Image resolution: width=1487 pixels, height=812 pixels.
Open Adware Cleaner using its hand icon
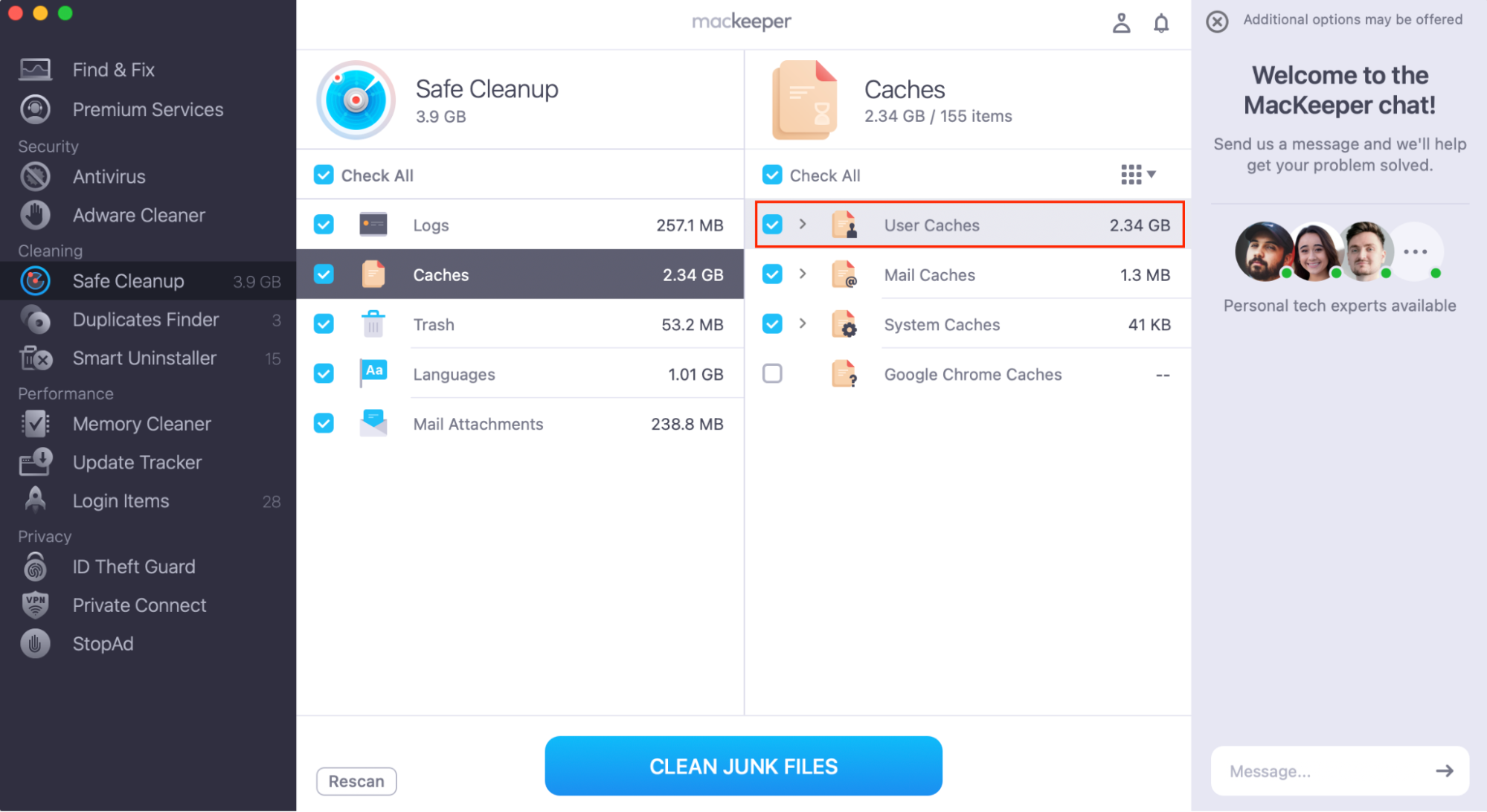pos(34,215)
